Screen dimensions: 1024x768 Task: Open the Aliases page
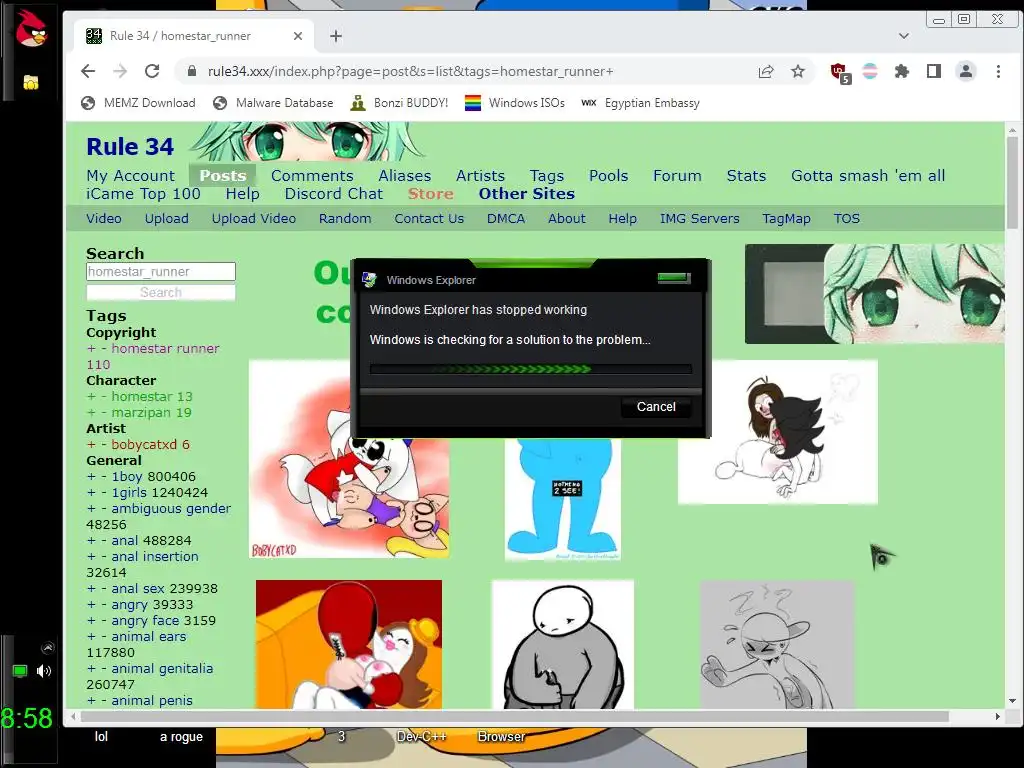(x=405, y=176)
